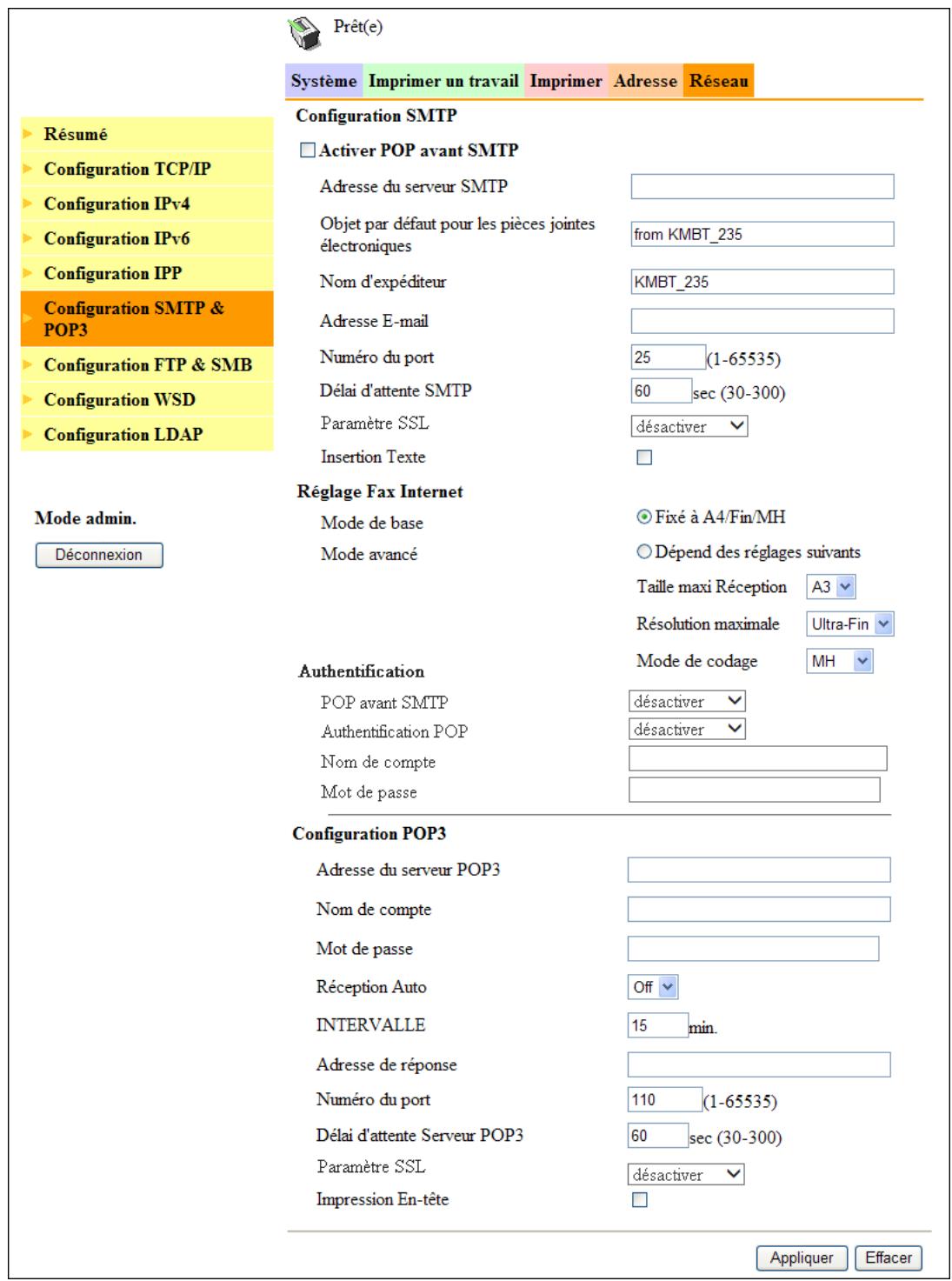The image size is (952, 1281).
Task: Click the printer status icon
Action: [x=304, y=33]
